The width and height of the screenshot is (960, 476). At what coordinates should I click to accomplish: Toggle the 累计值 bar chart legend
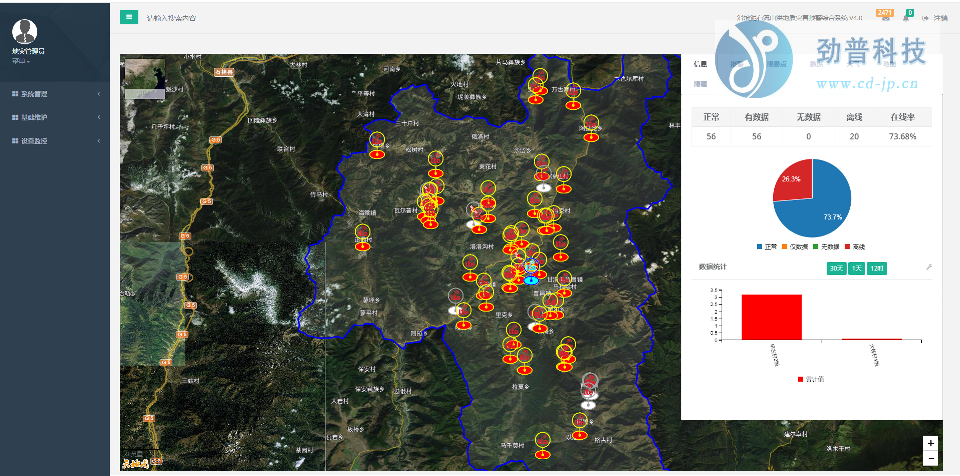pyautogui.click(x=811, y=379)
